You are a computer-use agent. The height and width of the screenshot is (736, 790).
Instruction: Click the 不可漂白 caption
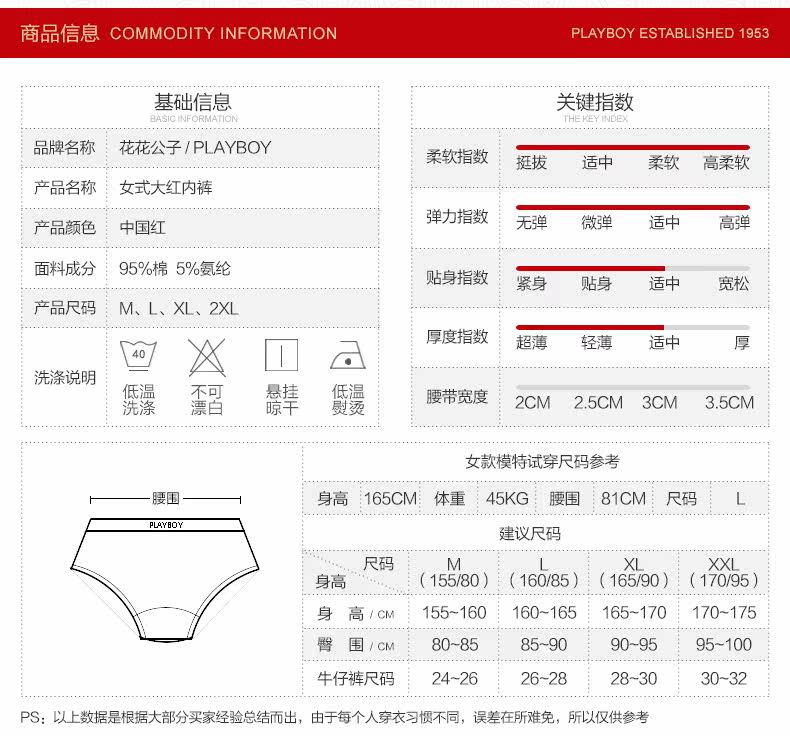click(x=207, y=399)
